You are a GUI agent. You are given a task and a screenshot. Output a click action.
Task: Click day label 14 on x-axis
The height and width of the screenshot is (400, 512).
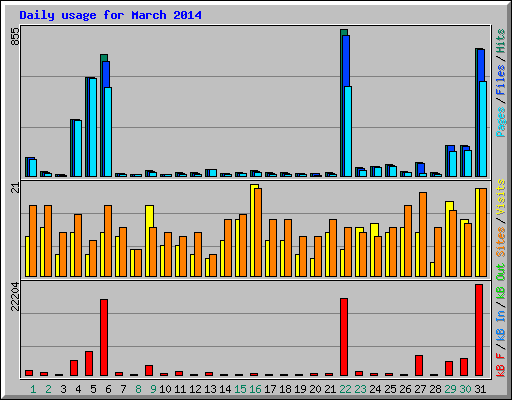tap(225, 389)
